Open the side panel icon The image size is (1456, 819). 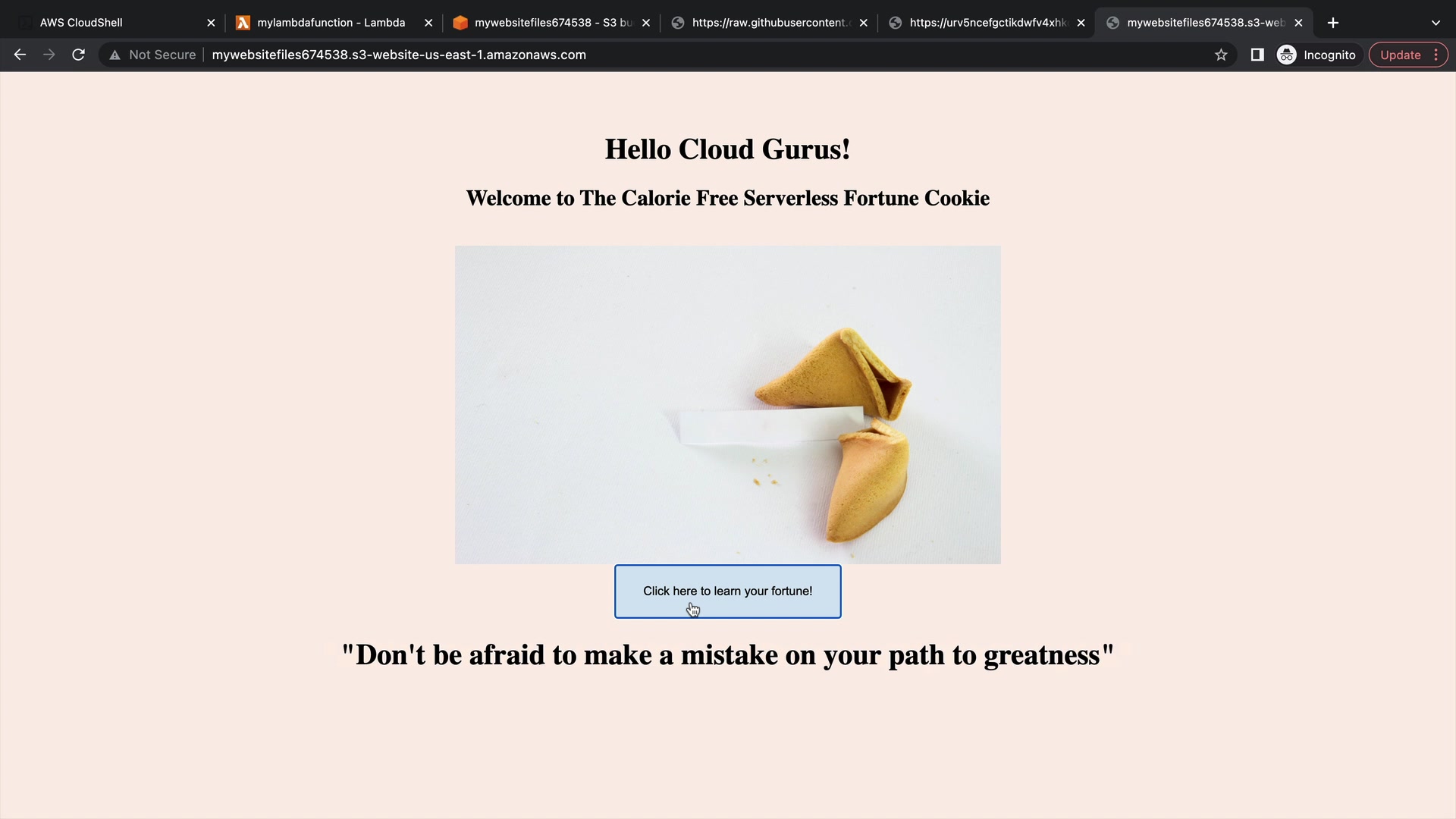1257,55
